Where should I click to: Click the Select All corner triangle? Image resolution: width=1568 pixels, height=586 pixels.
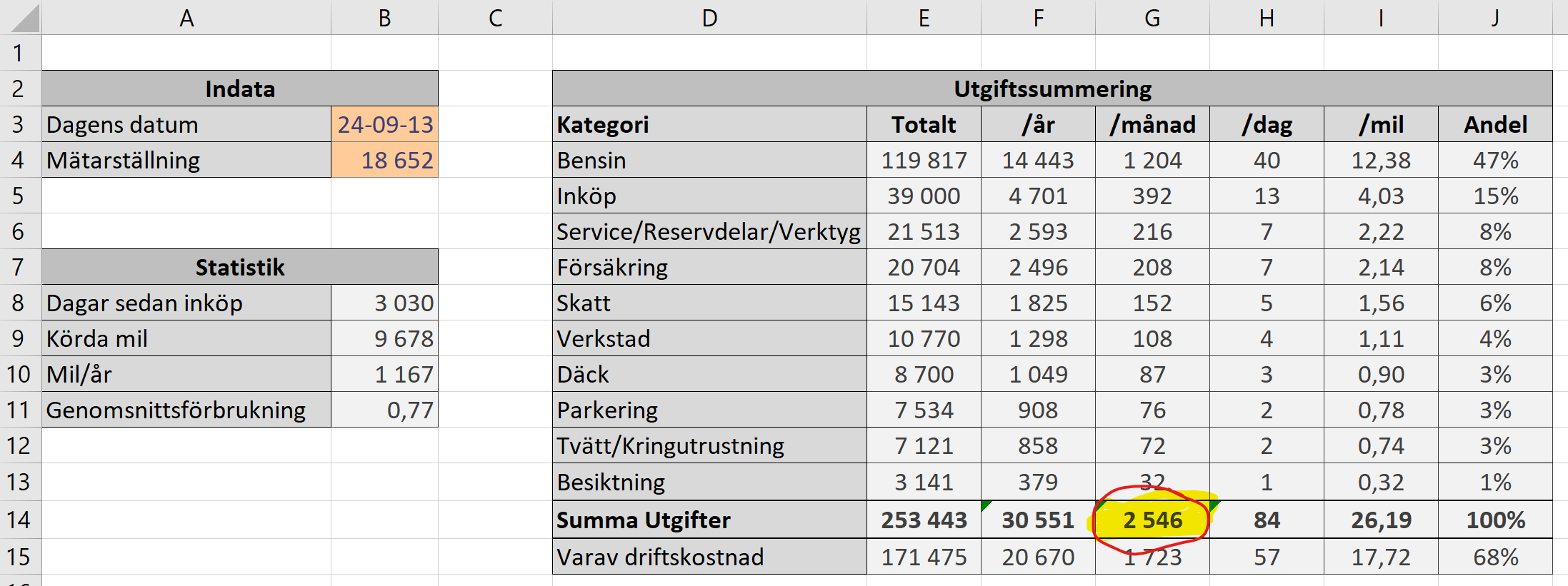pos(24,19)
